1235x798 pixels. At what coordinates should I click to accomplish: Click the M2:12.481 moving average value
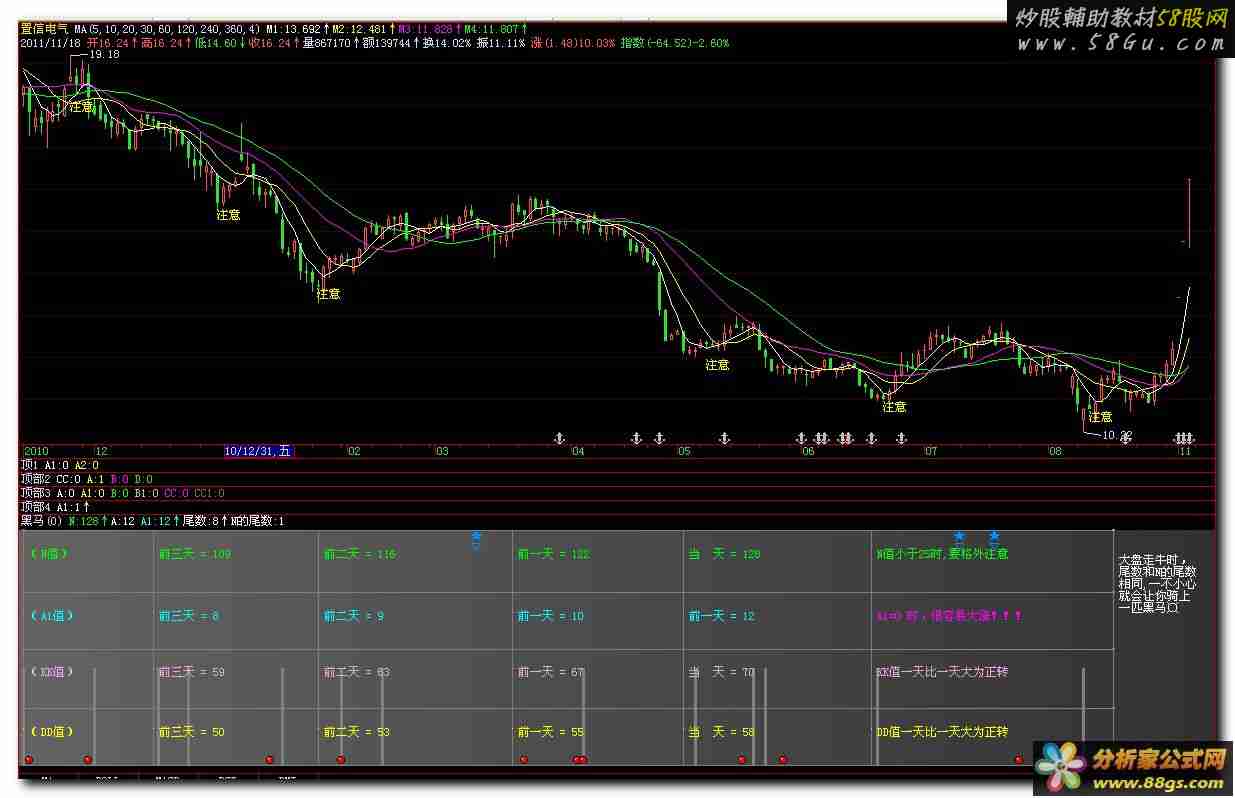(362, 29)
